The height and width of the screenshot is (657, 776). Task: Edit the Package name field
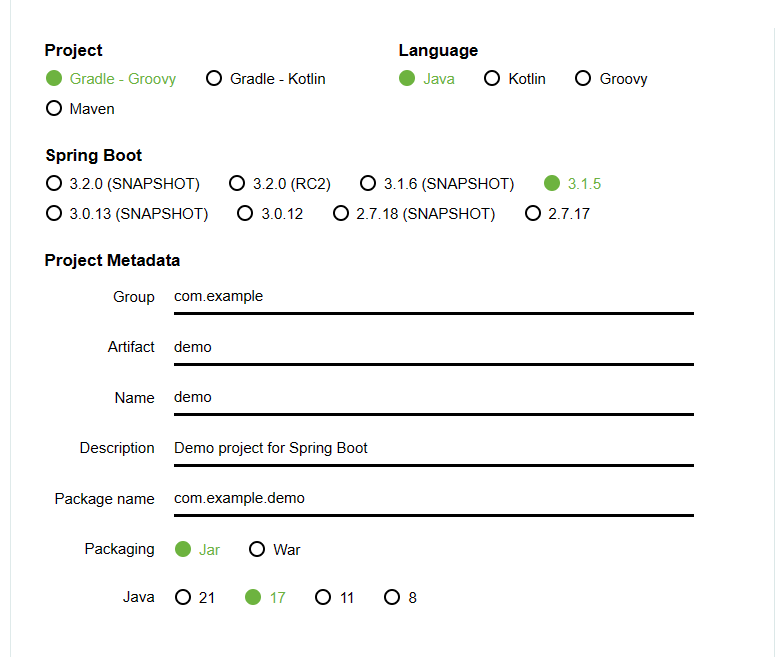[432, 498]
